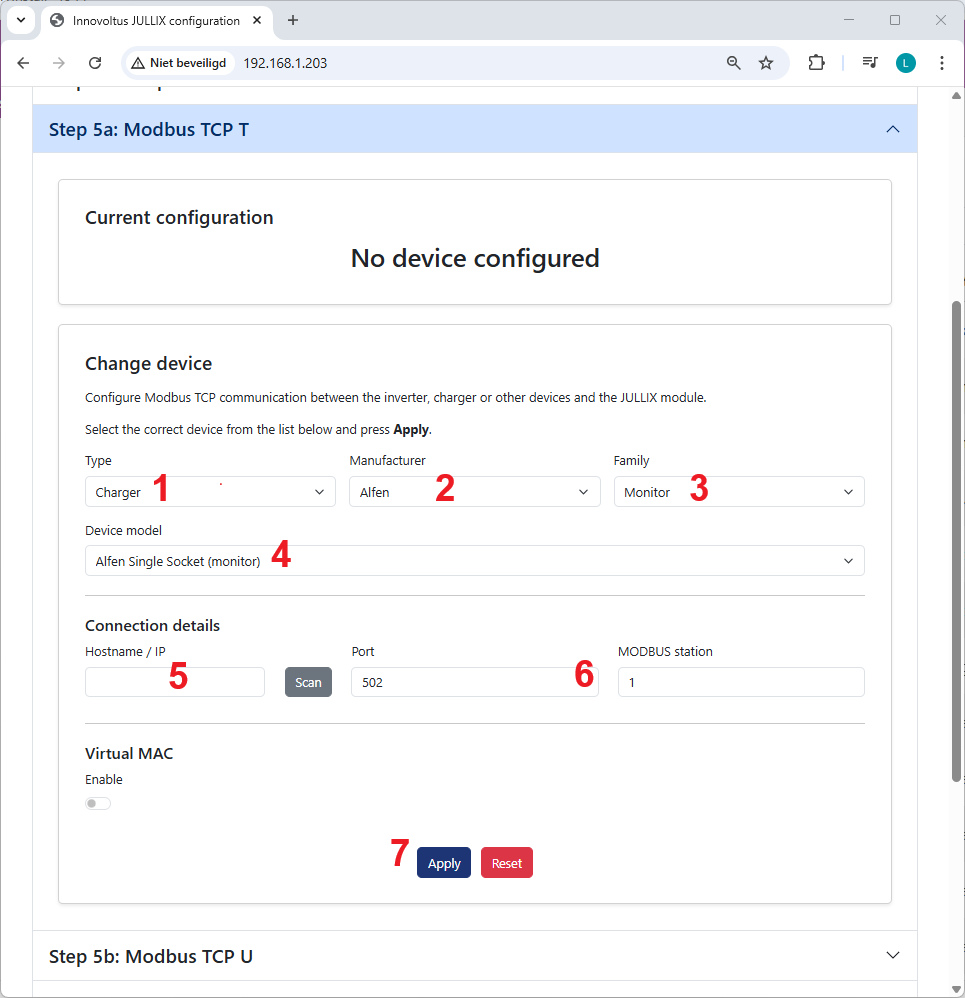
Task: Click the zoom magnifier icon in address bar
Action: pos(734,63)
